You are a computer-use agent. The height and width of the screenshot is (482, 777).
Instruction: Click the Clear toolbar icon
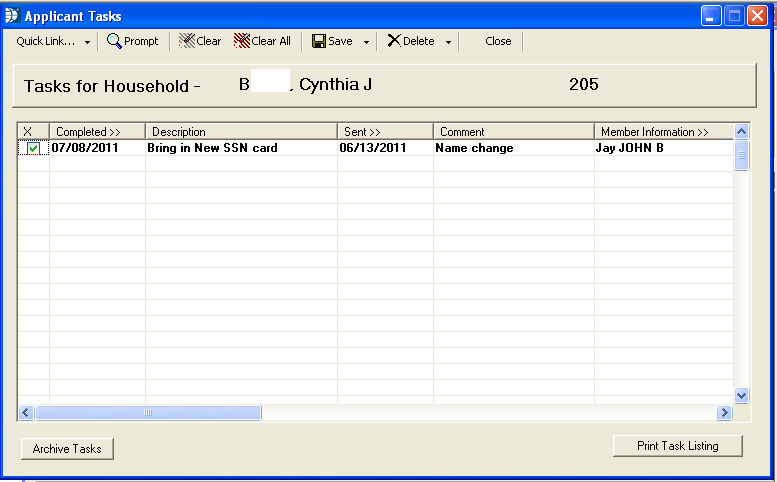(x=187, y=41)
